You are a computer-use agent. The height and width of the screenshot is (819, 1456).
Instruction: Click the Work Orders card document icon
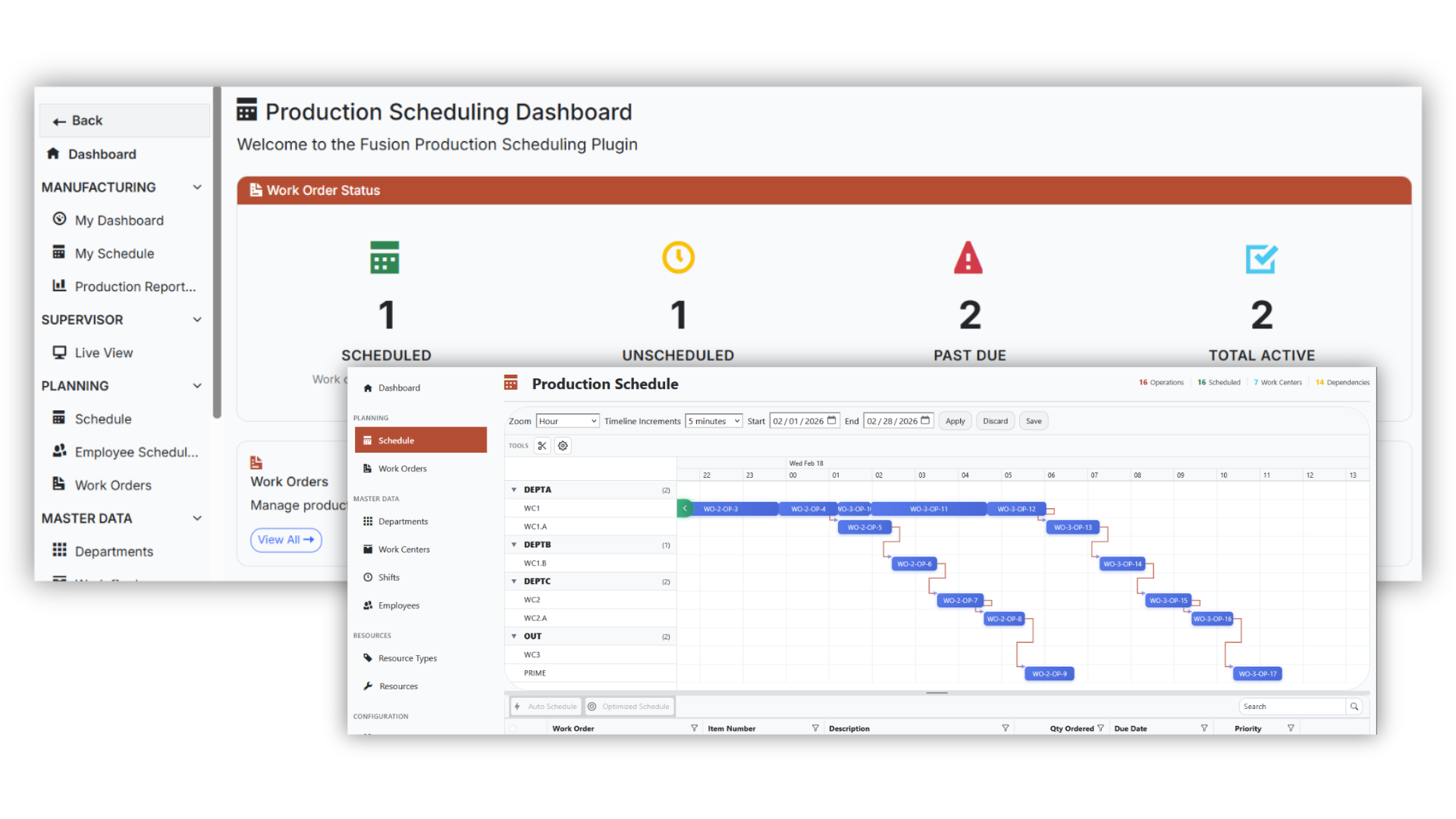[x=256, y=463]
